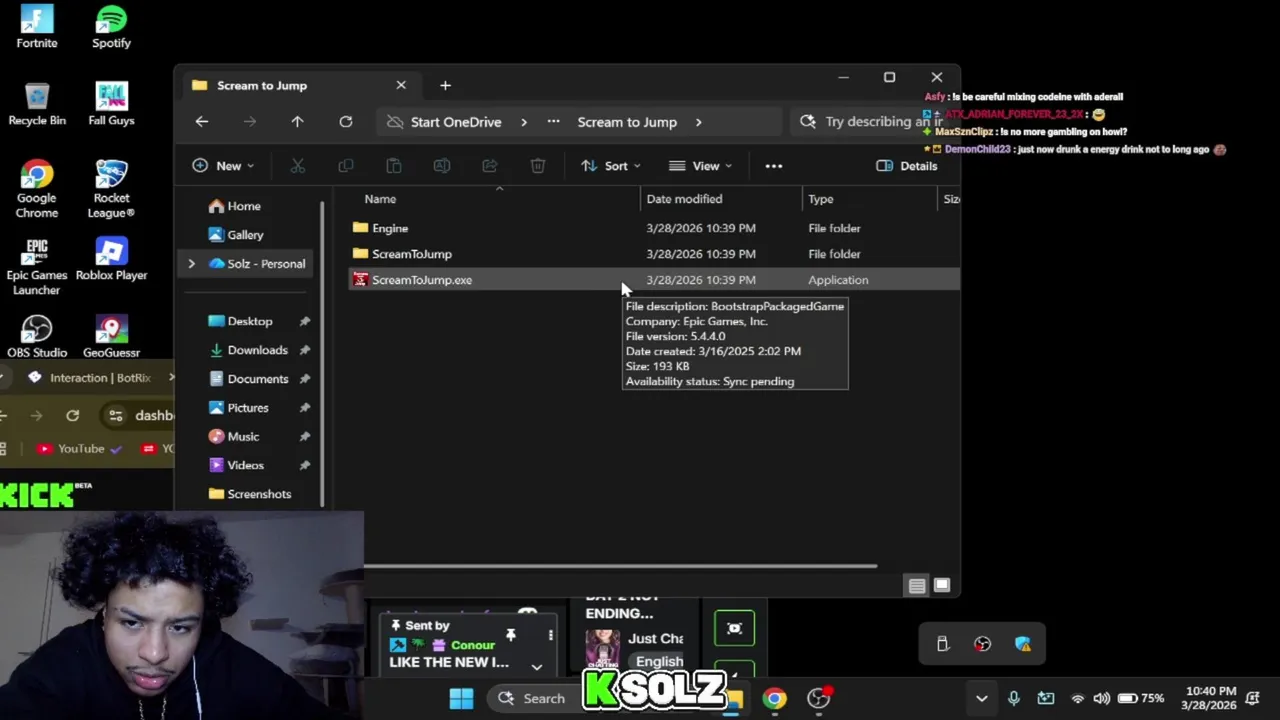
Task: Open the View dropdown menu
Action: click(x=700, y=166)
